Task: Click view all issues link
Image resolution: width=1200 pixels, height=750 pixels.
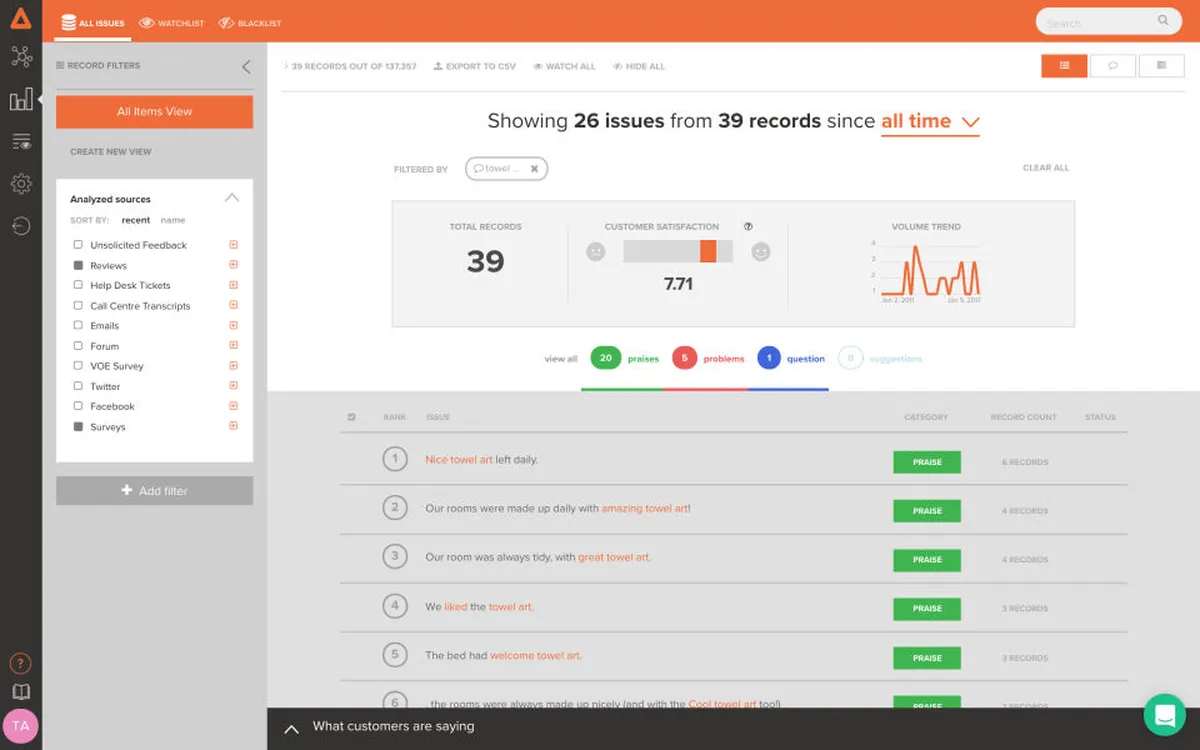Action: point(561,359)
